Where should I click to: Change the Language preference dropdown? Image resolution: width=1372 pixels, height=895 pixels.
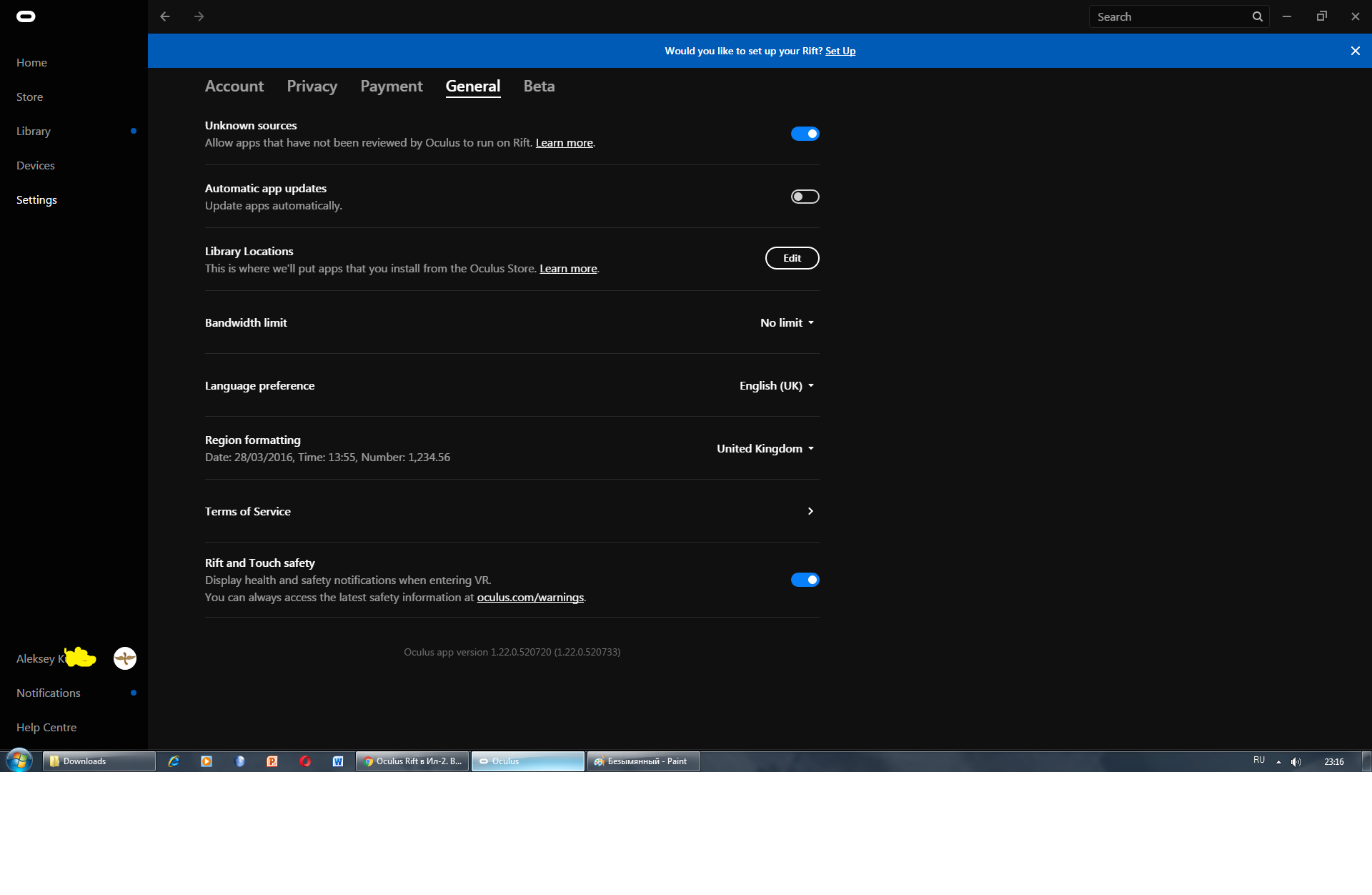777,386
